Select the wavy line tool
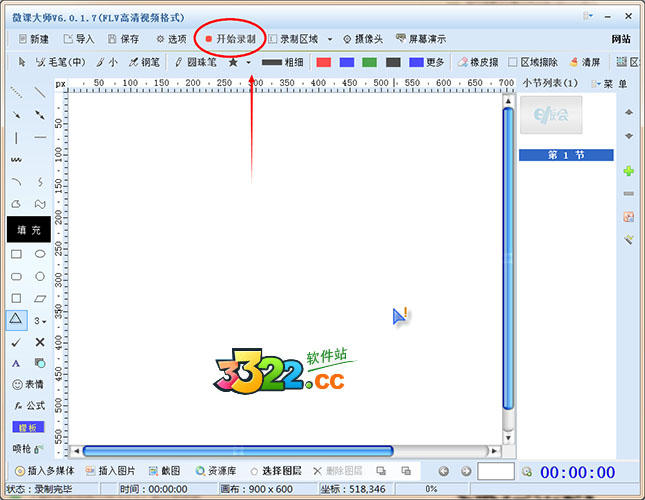Viewport: 645px width, 500px height. [16, 160]
